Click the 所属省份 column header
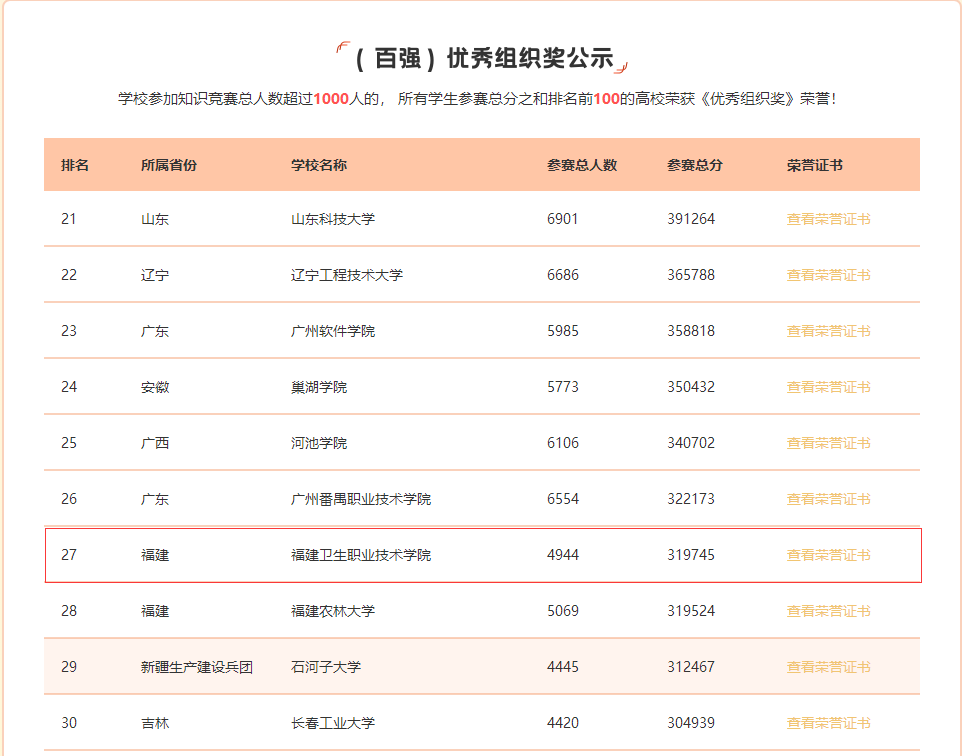Screen dimensions: 962x756 click(168, 165)
